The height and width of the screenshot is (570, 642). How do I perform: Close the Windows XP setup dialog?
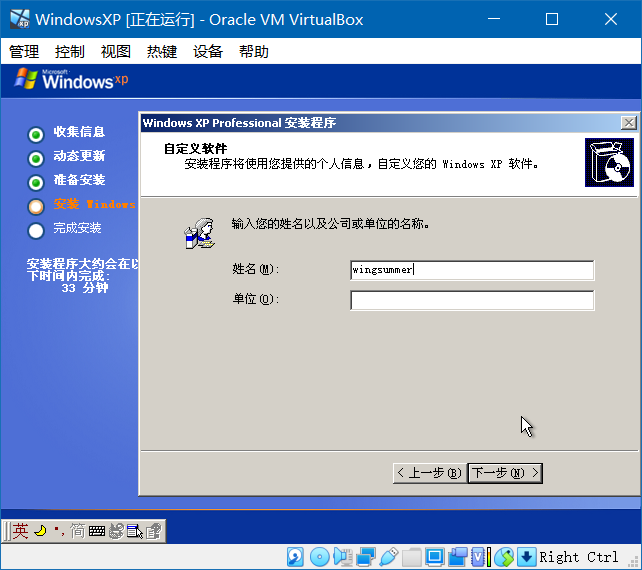628,123
